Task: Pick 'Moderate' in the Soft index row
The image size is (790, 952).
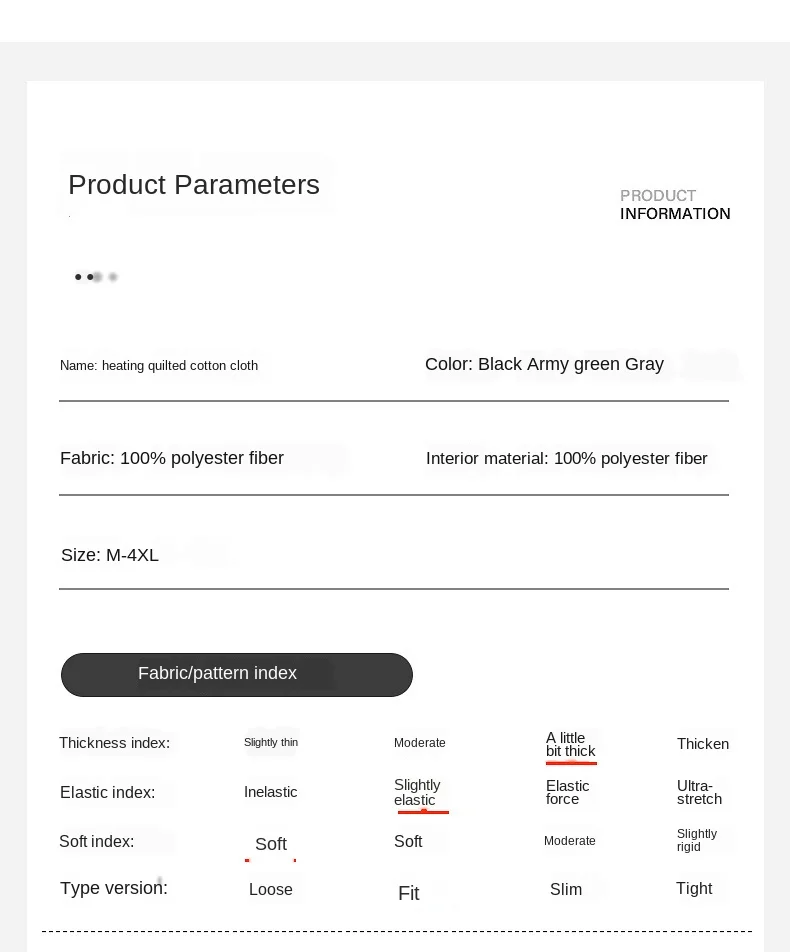Action: (570, 841)
